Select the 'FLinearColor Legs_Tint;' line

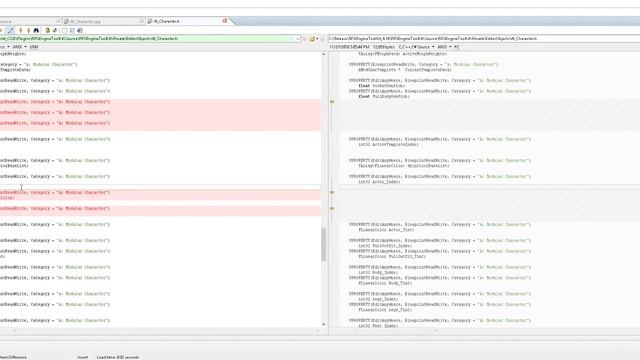385,310
